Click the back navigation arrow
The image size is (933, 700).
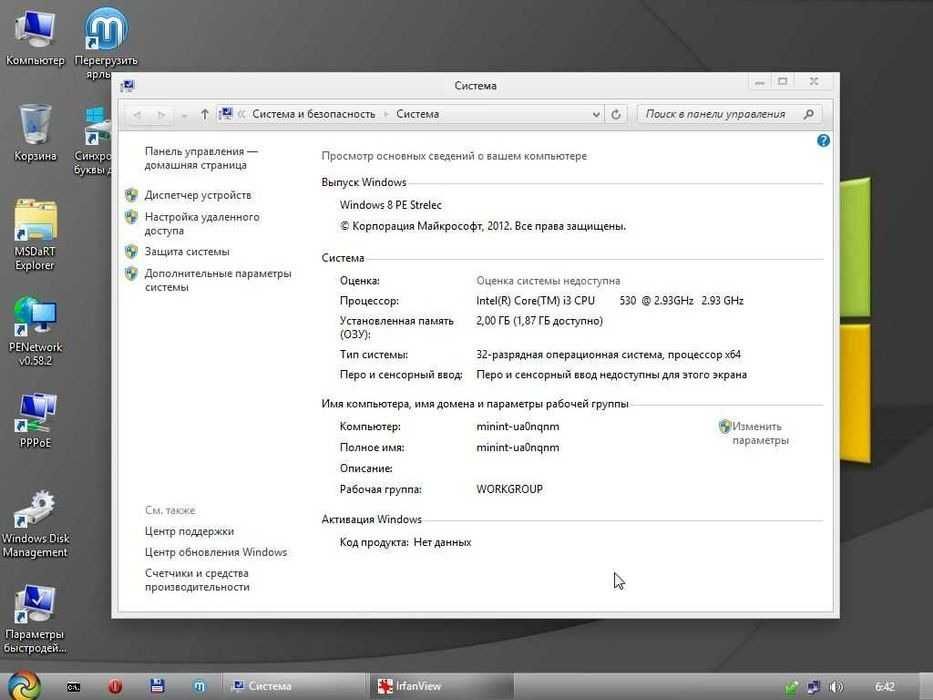(137, 115)
